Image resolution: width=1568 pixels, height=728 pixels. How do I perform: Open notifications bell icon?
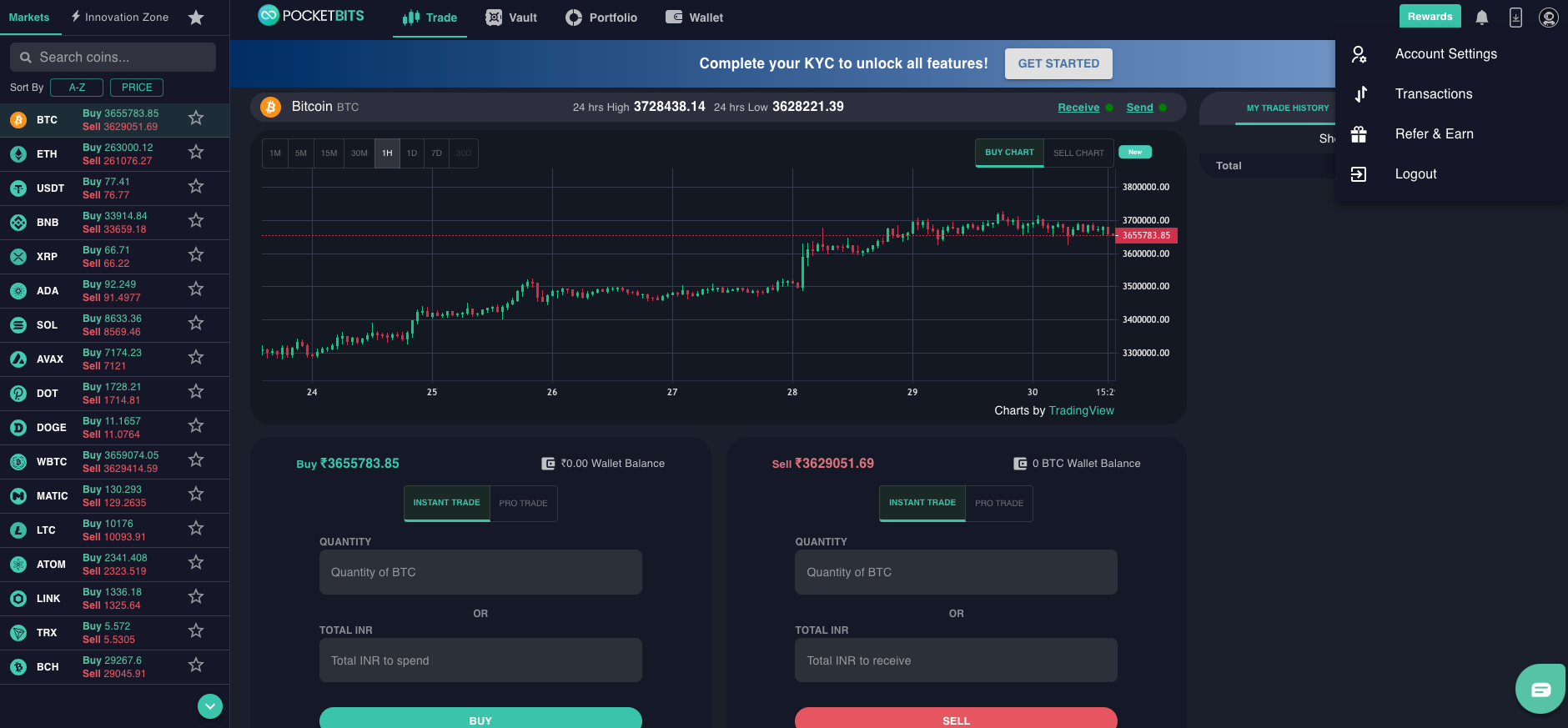[x=1482, y=18]
